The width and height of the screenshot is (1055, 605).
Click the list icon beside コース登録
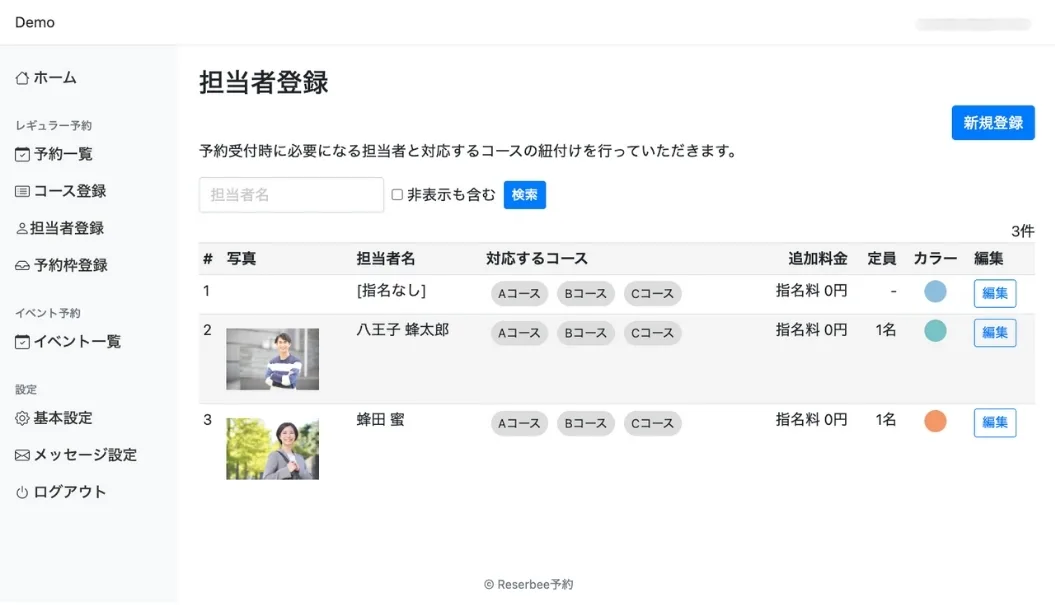point(22,191)
